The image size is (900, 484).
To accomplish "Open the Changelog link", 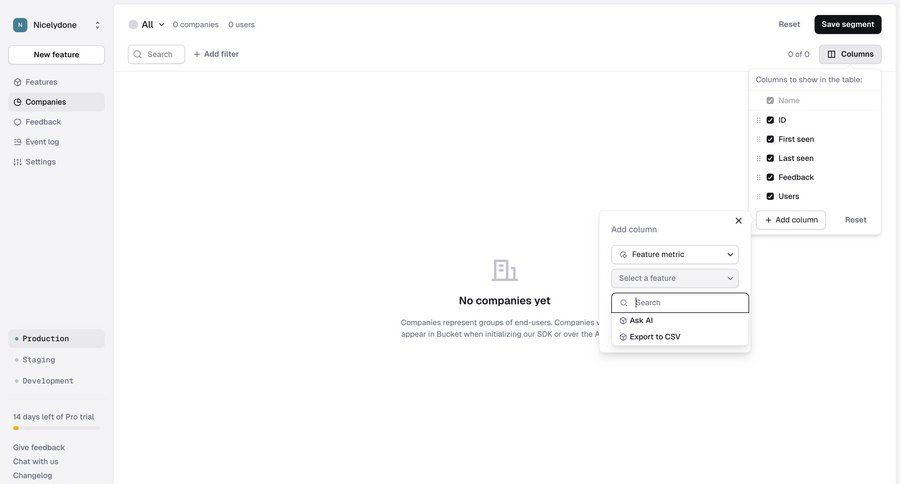I will coord(32,475).
